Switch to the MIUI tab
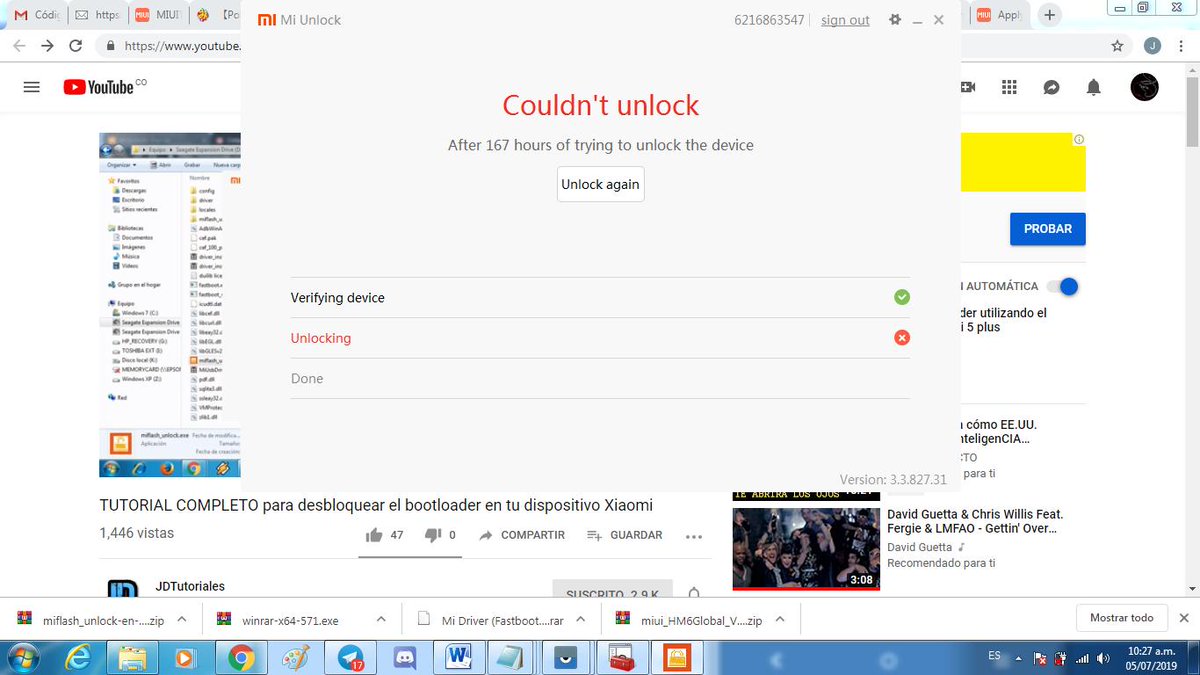The width and height of the screenshot is (1200, 675). 158,15
